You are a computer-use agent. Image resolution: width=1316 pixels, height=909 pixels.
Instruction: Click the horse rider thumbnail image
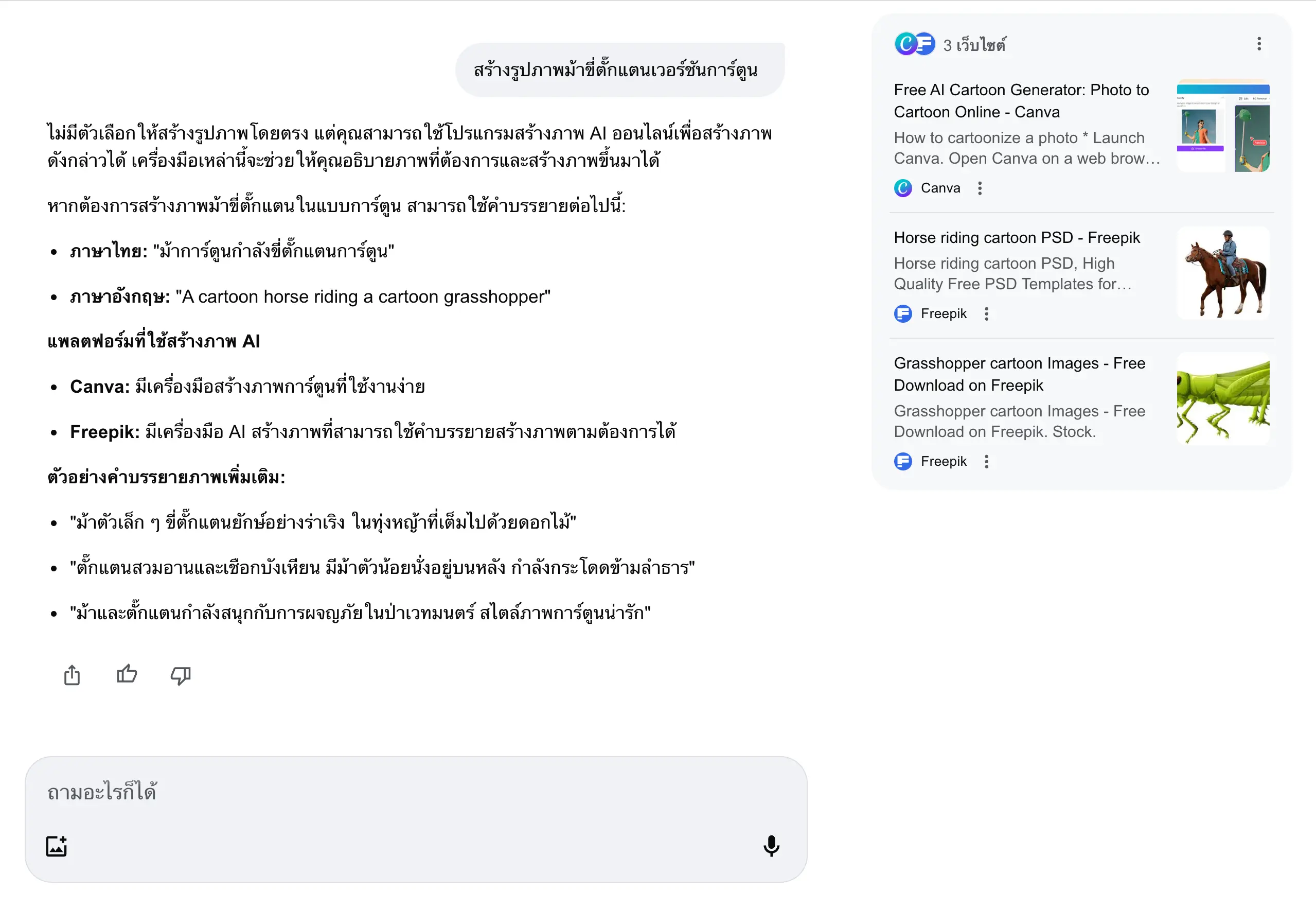(x=1223, y=273)
